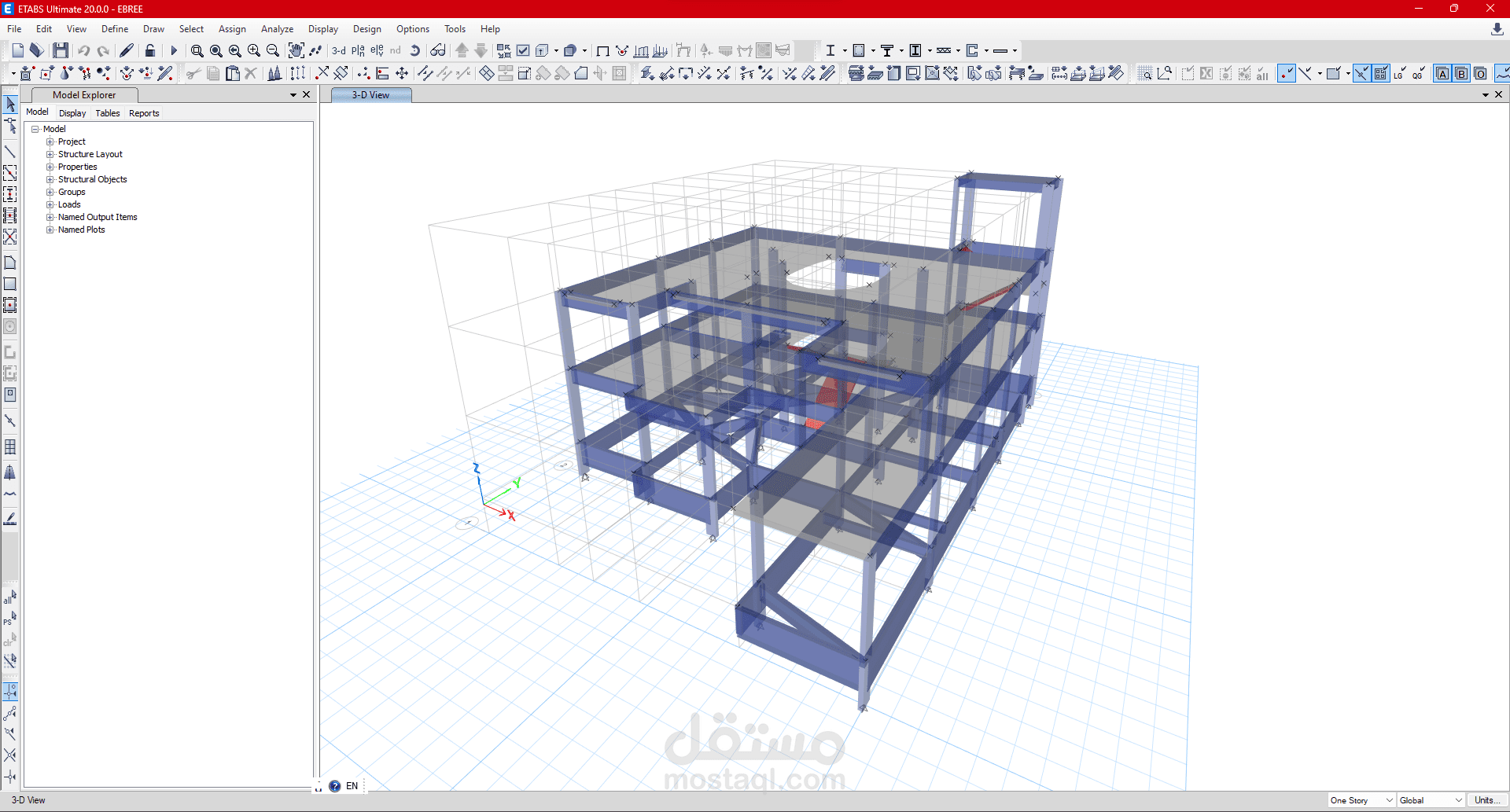Close the Model Explorer panel
Image resolution: width=1510 pixels, height=812 pixels.
click(307, 94)
